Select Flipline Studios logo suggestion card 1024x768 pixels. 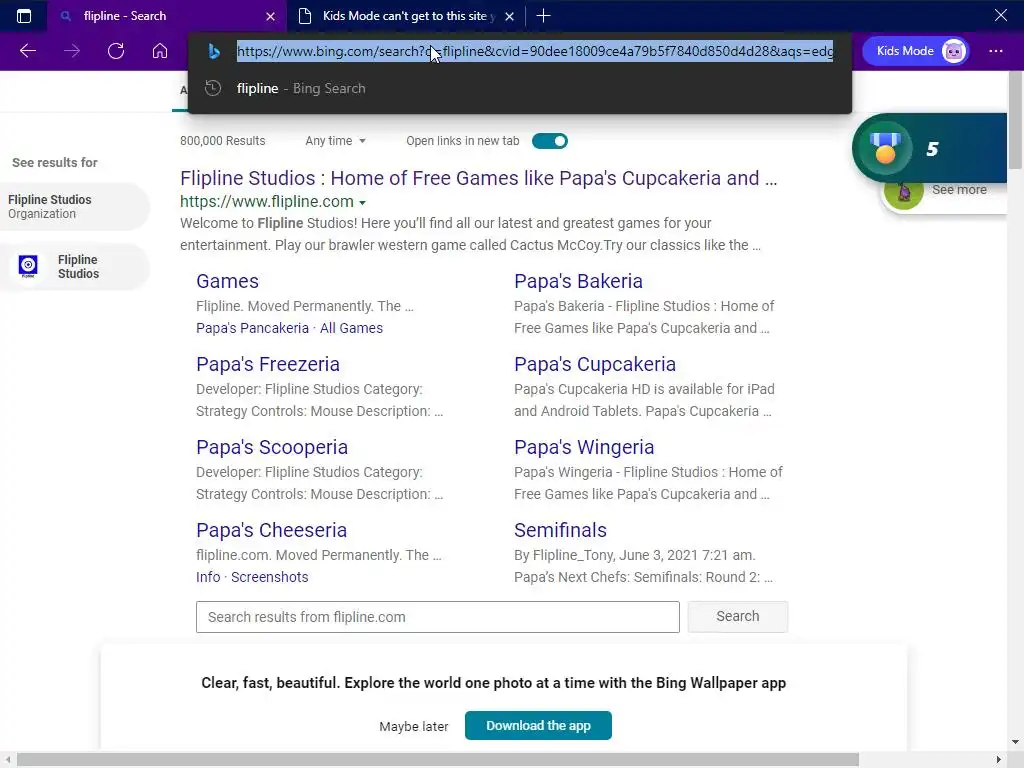[x=73, y=266]
